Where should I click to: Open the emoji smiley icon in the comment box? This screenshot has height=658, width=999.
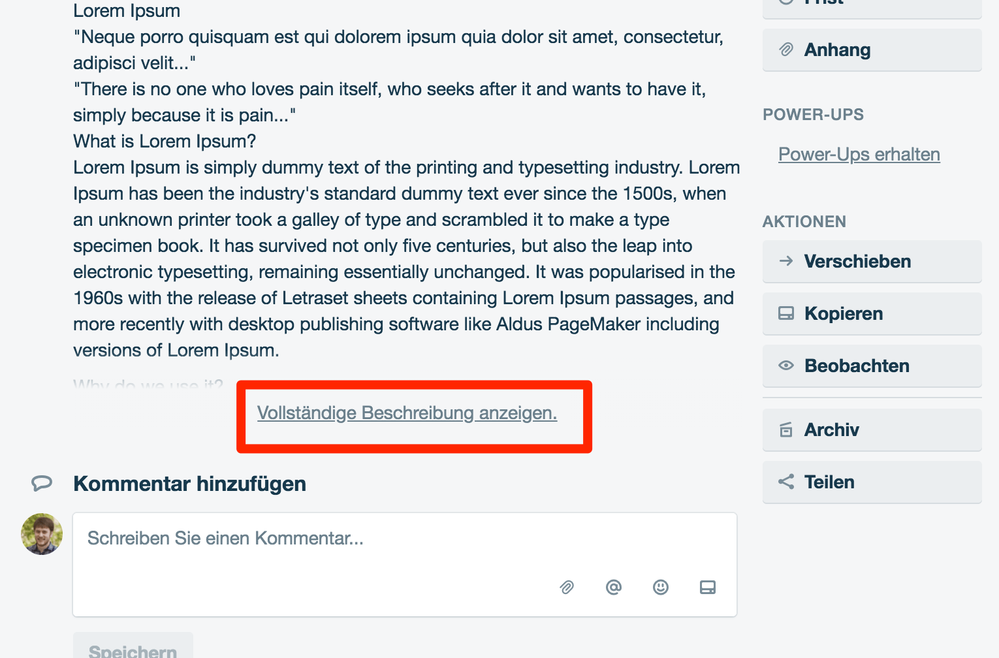click(x=661, y=587)
